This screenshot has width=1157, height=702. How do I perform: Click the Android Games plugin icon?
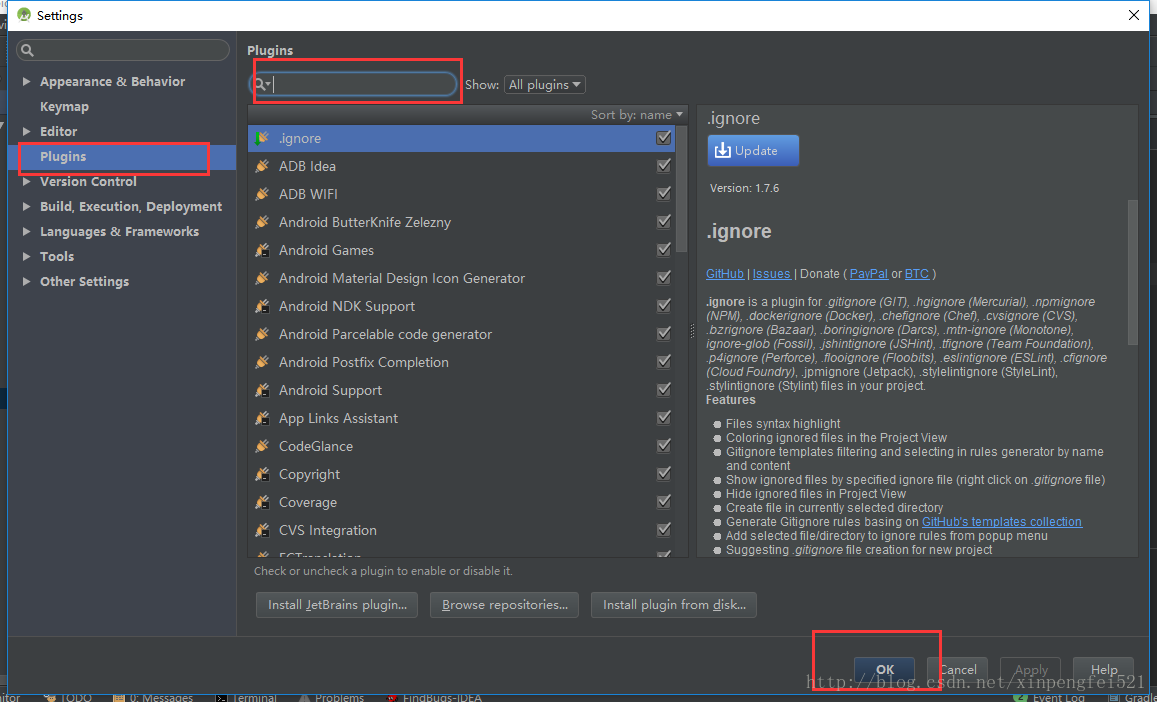coord(262,250)
